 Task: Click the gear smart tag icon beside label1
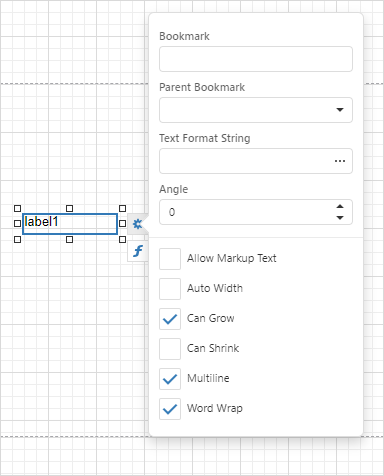point(137,224)
